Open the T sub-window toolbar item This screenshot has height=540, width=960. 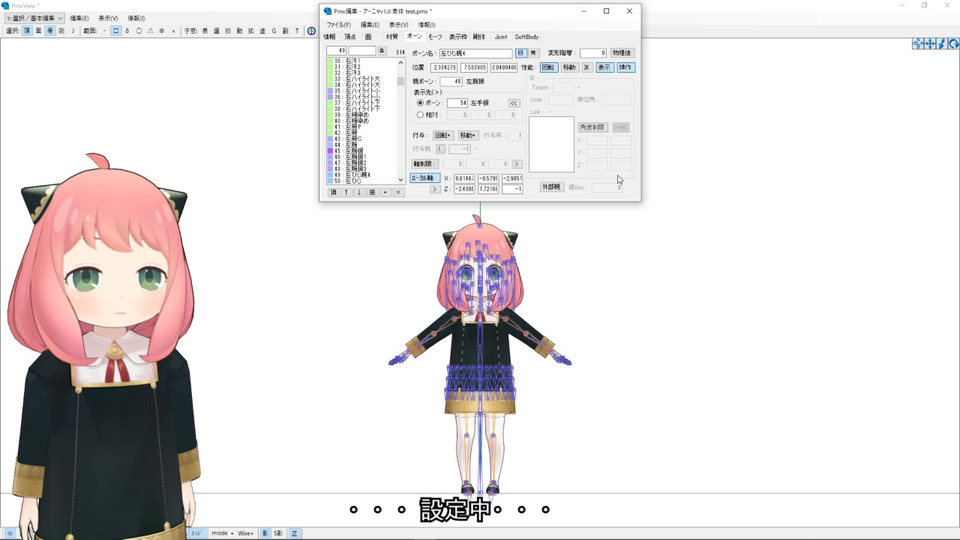tap(297, 31)
